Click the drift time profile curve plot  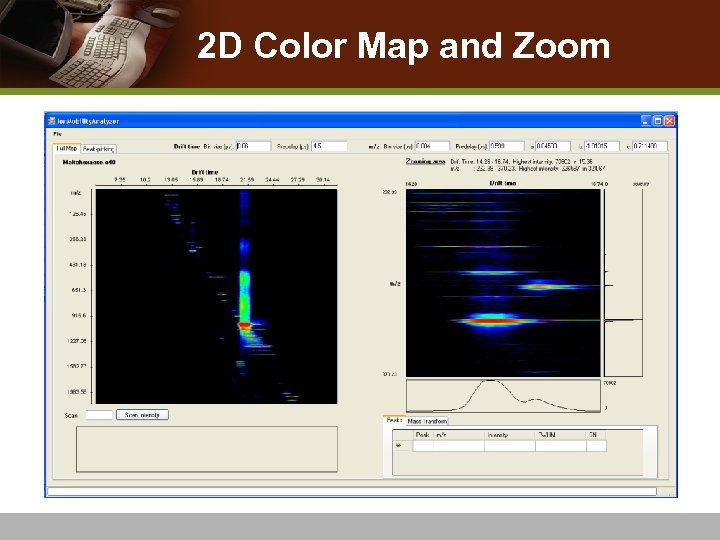(x=503, y=395)
